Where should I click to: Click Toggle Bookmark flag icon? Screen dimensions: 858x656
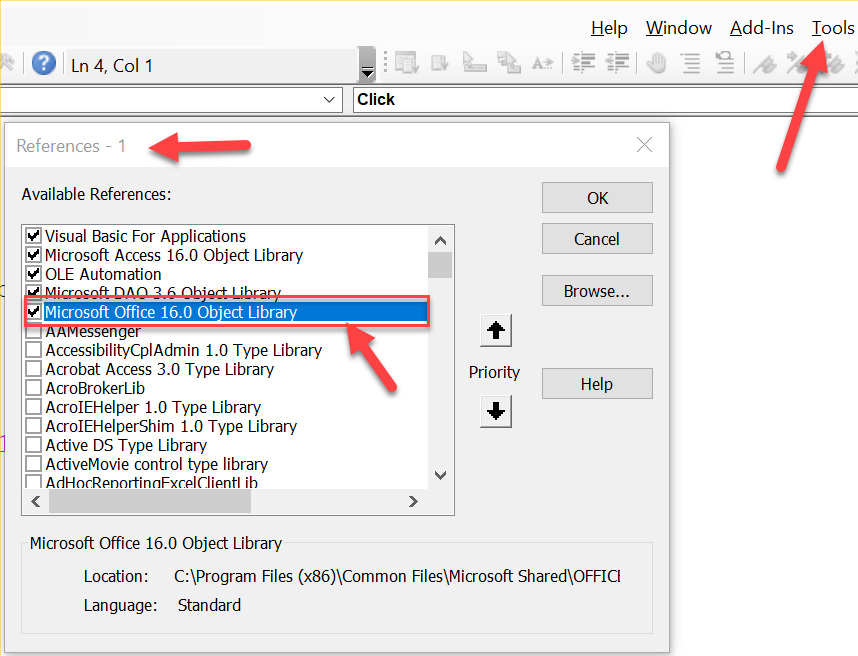(765, 63)
